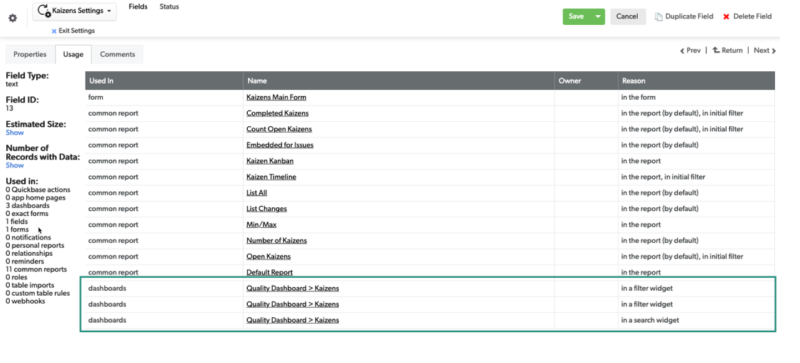Viewport: 800px width, 363px height.
Task: Select the "11 common reports" usage count
Action: (x=36, y=269)
